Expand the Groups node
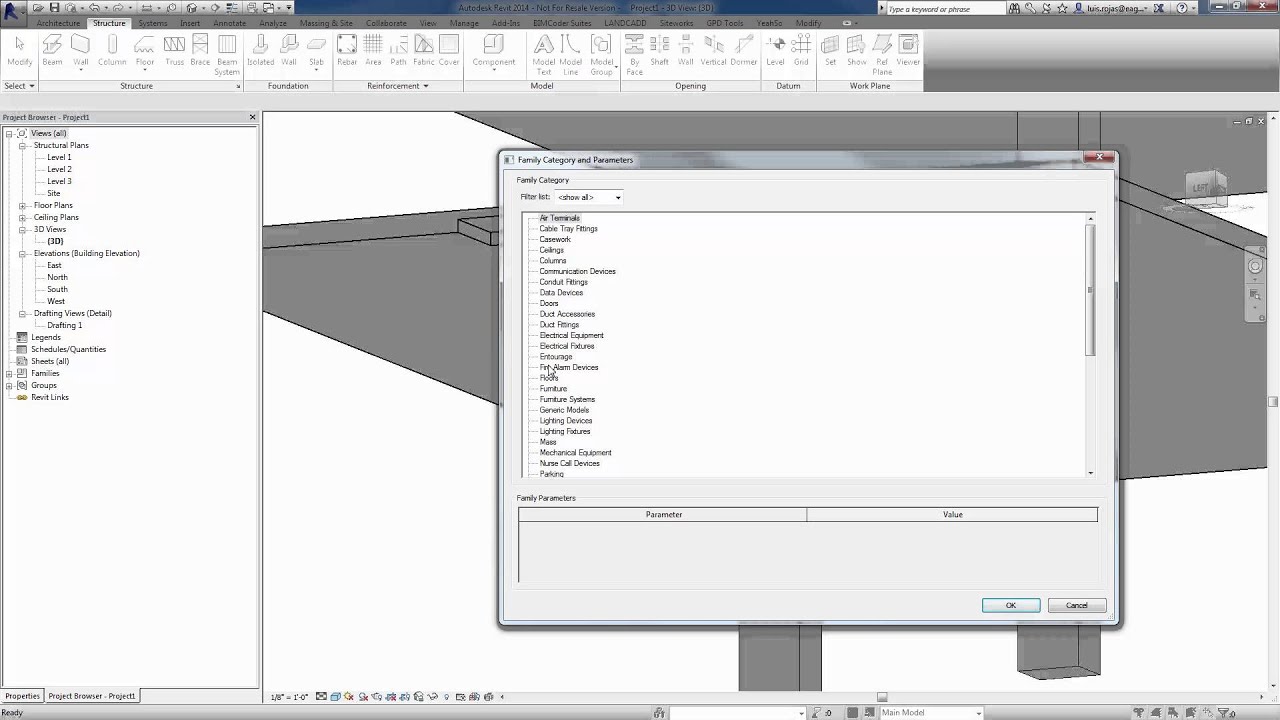The width and height of the screenshot is (1280, 720). click(9, 385)
